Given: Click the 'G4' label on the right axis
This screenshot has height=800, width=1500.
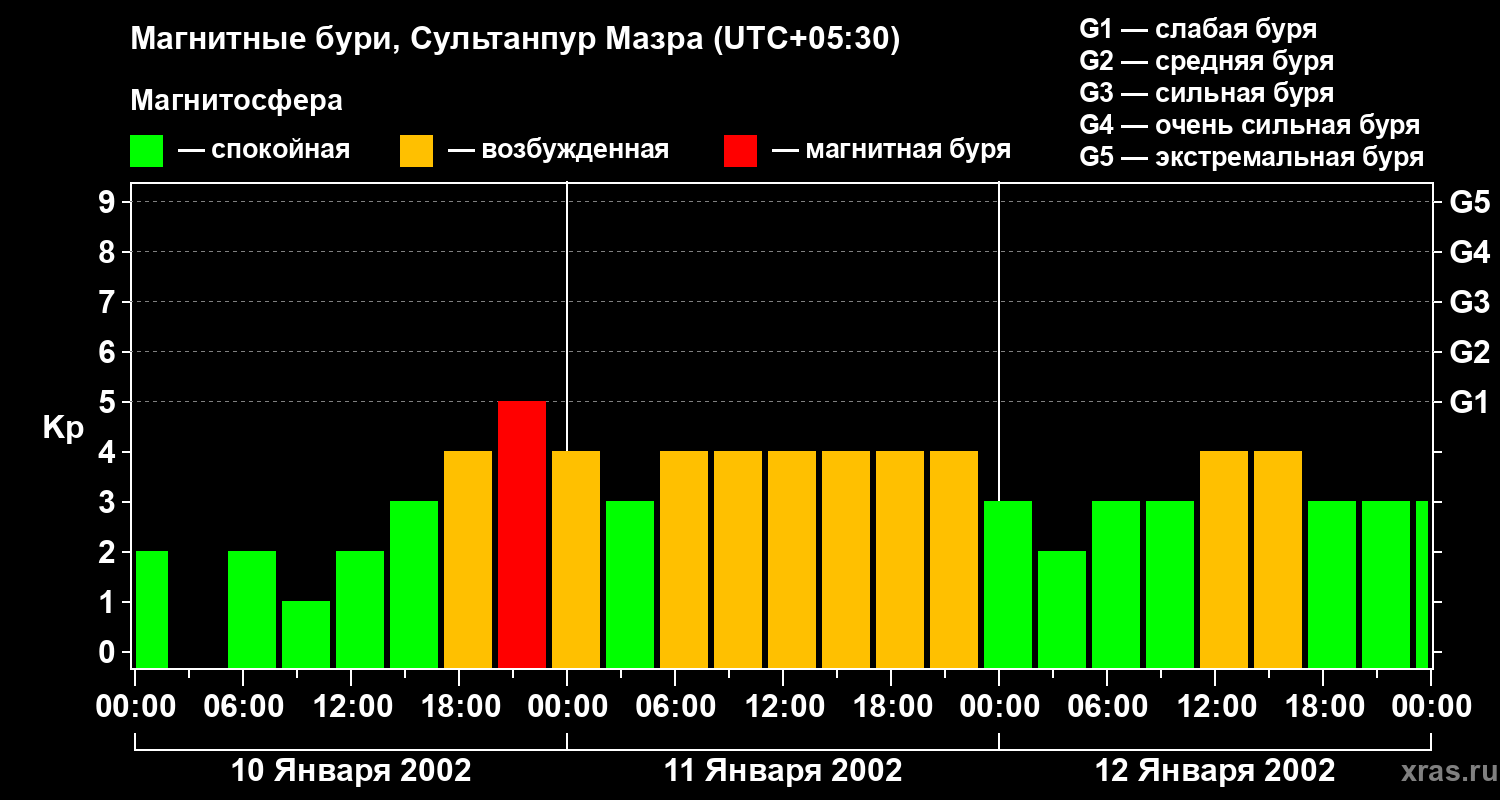Looking at the screenshot, I should 1469,252.
